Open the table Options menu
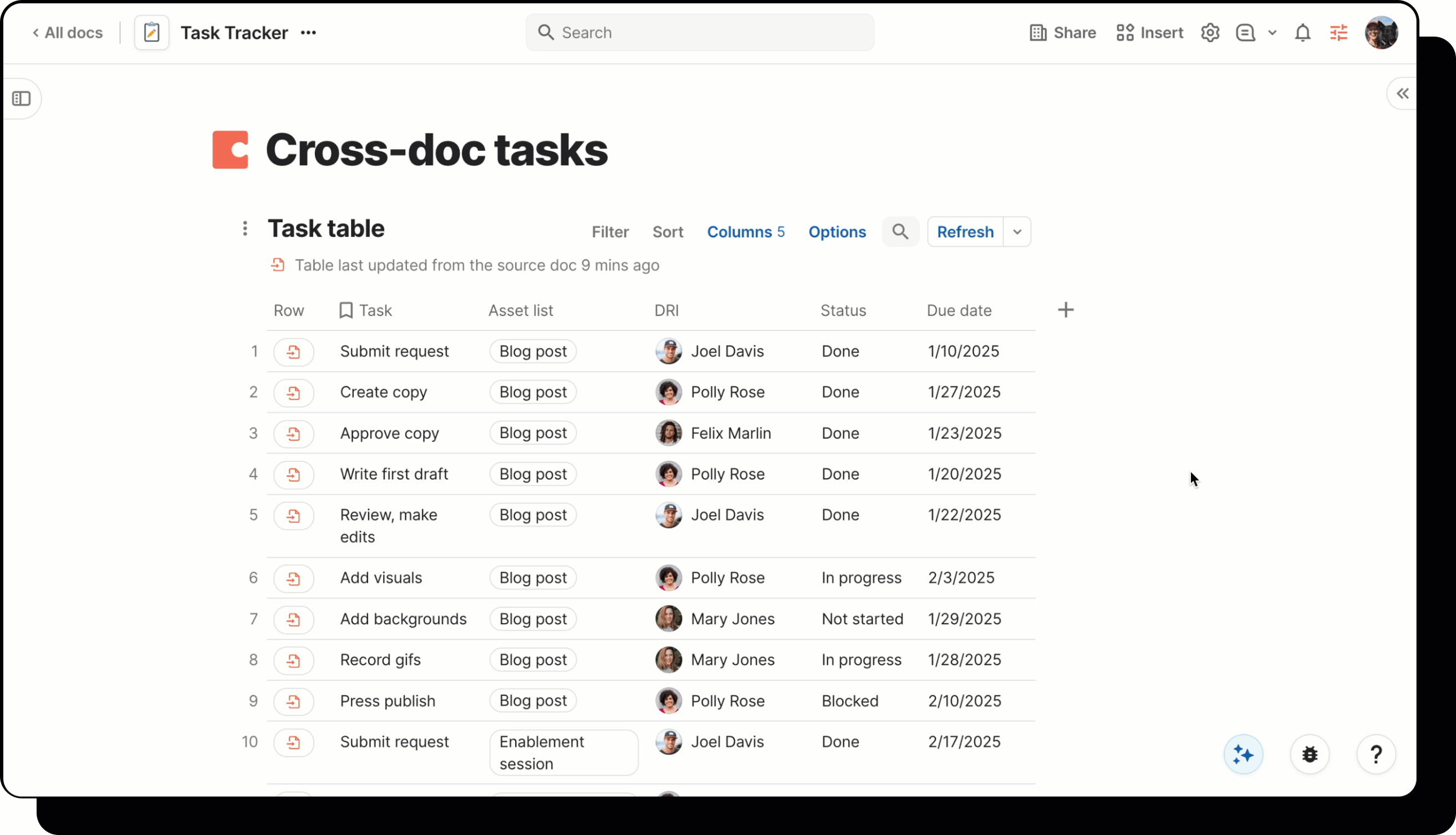1456x835 pixels. click(837, 232)
